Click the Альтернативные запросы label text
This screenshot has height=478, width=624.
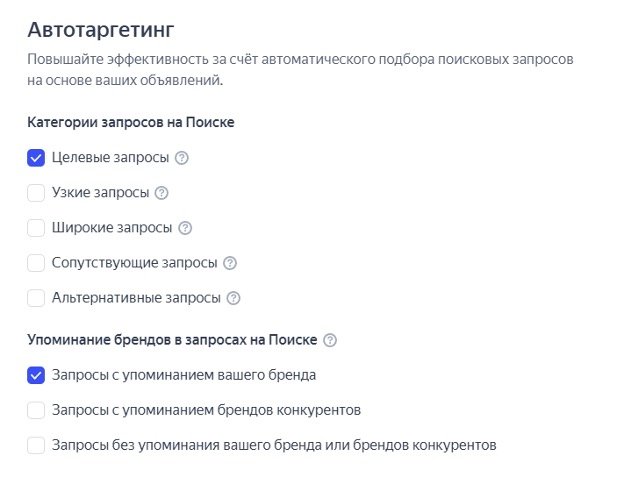tap(136, 298)
